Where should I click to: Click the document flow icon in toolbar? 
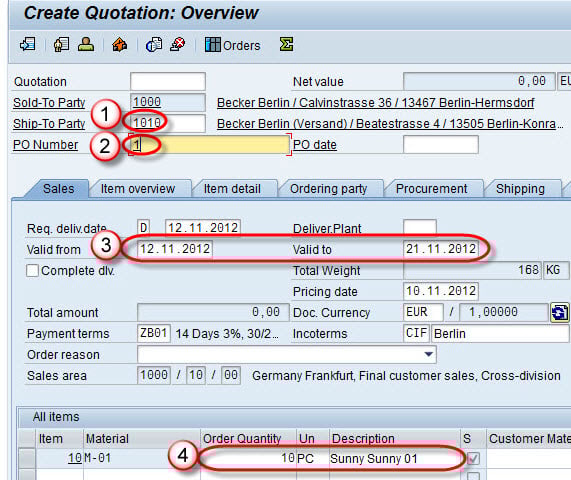coord(28,45)
